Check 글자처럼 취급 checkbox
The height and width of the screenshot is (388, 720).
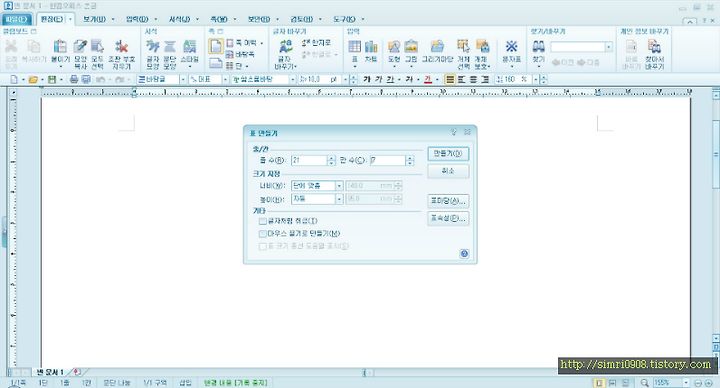click(x=263, y=221)
